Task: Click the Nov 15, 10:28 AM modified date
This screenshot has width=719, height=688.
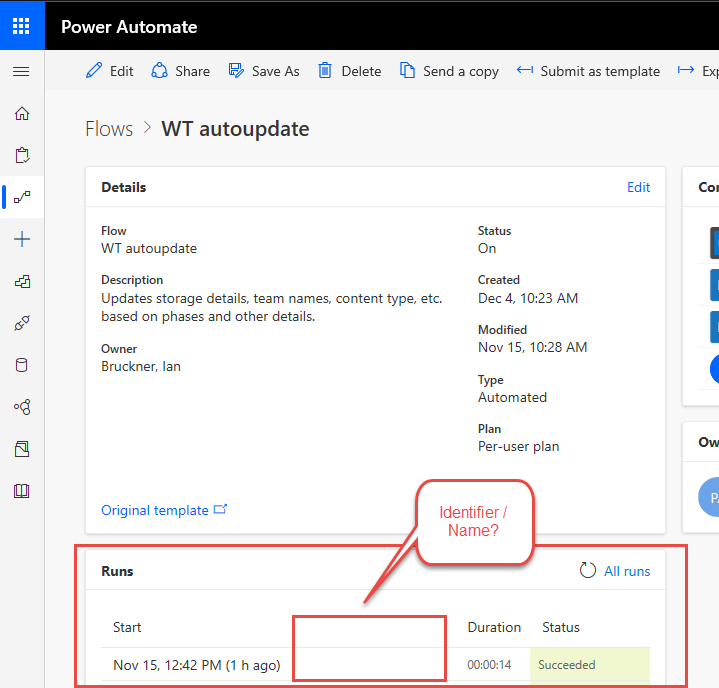Action: pos(532,347)
